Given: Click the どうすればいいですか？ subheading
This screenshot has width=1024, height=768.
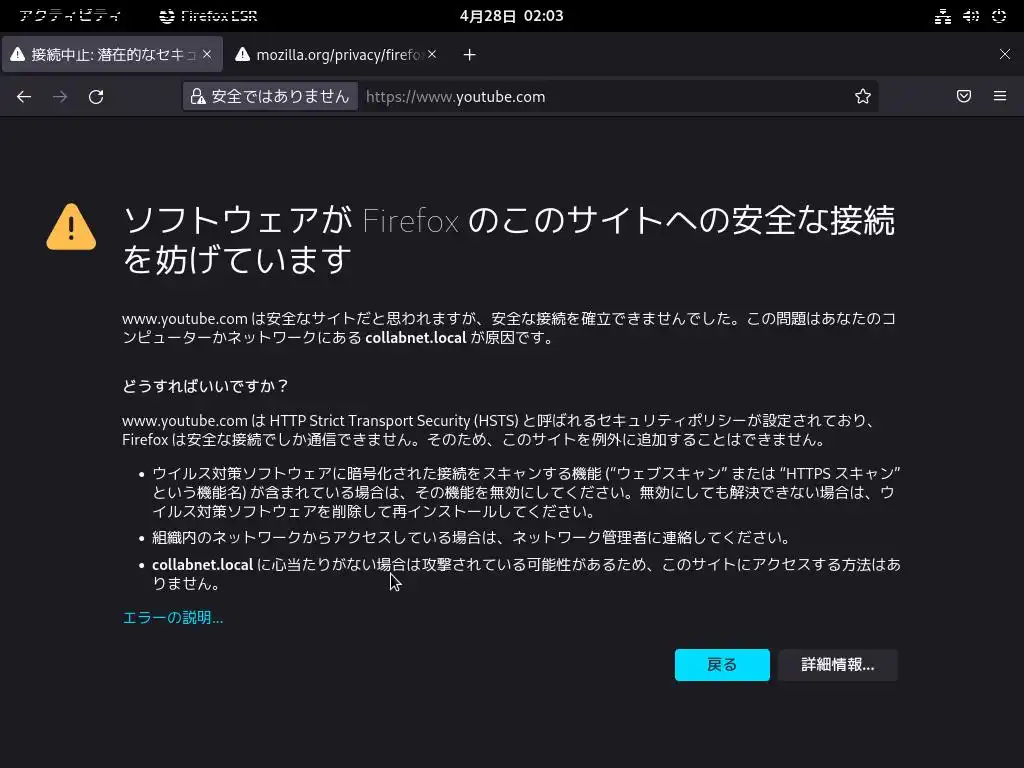Looking at the screenshot, I should click(206, 386).
